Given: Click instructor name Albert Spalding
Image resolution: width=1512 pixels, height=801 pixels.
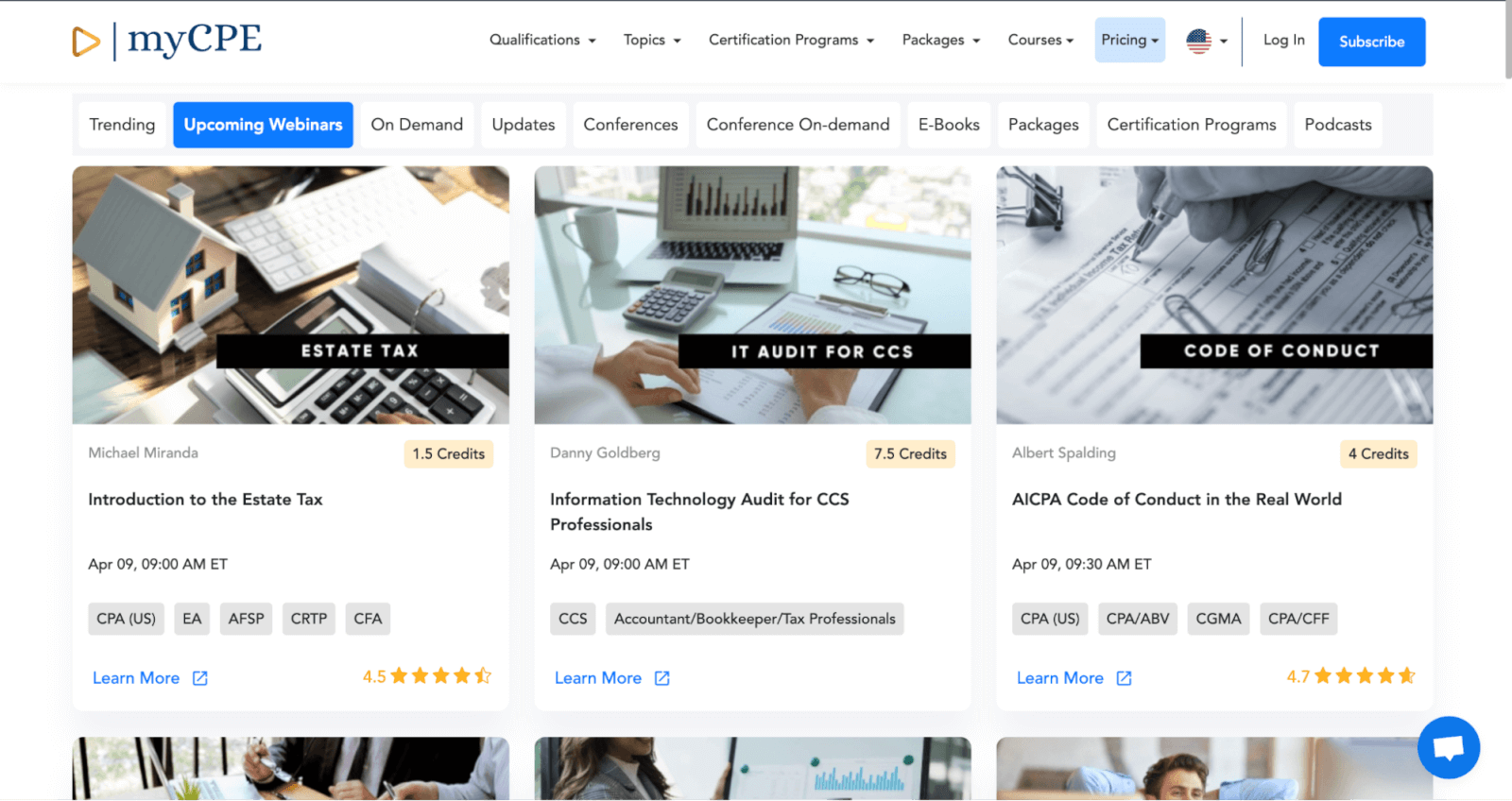Looking at the screenshot, I should (1064, 453).
